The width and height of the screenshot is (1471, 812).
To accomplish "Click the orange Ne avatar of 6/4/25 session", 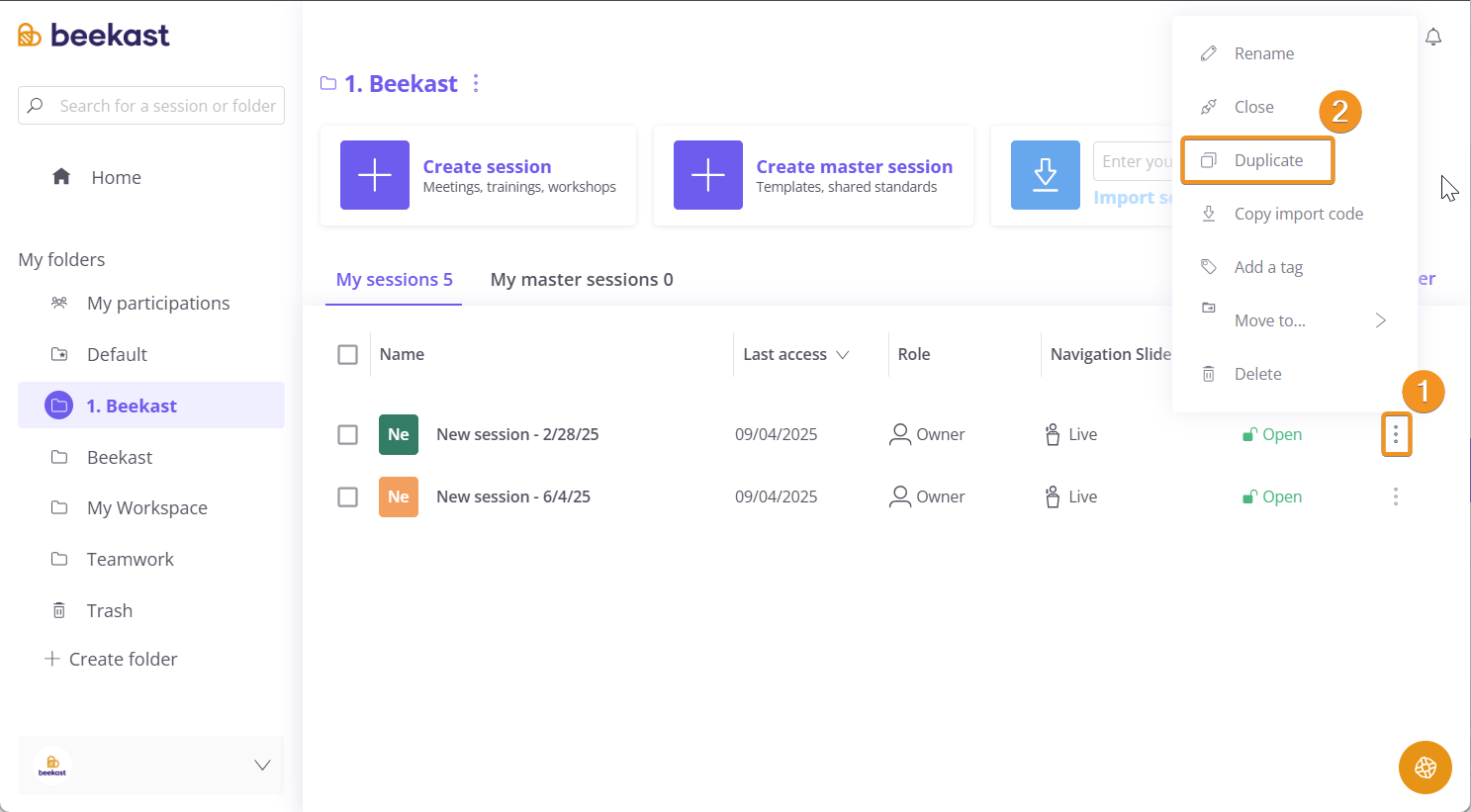I will tap(399, 496).
